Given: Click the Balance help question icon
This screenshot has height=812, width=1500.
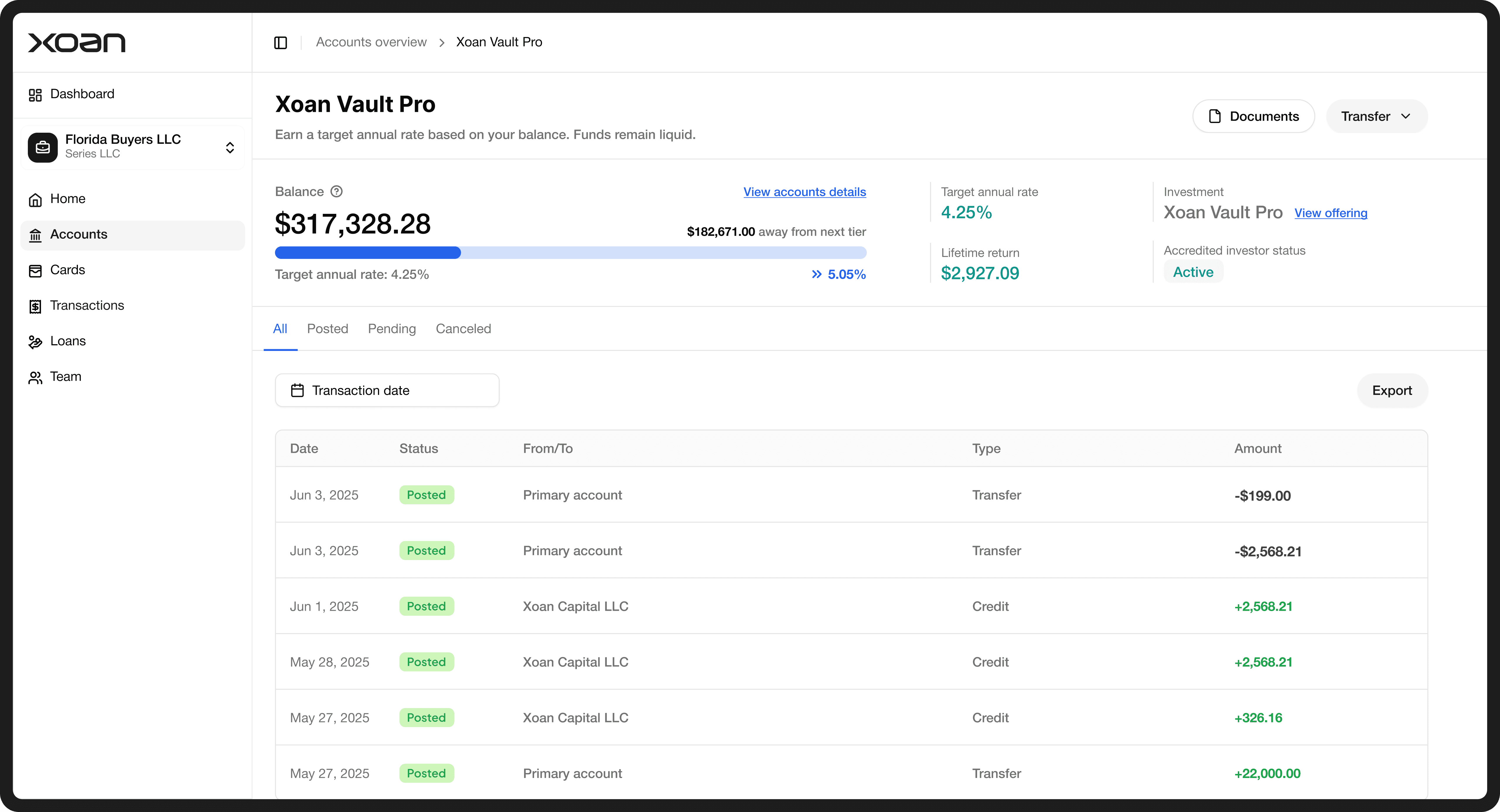Looking at the screenshot, I should pos(336,192).
